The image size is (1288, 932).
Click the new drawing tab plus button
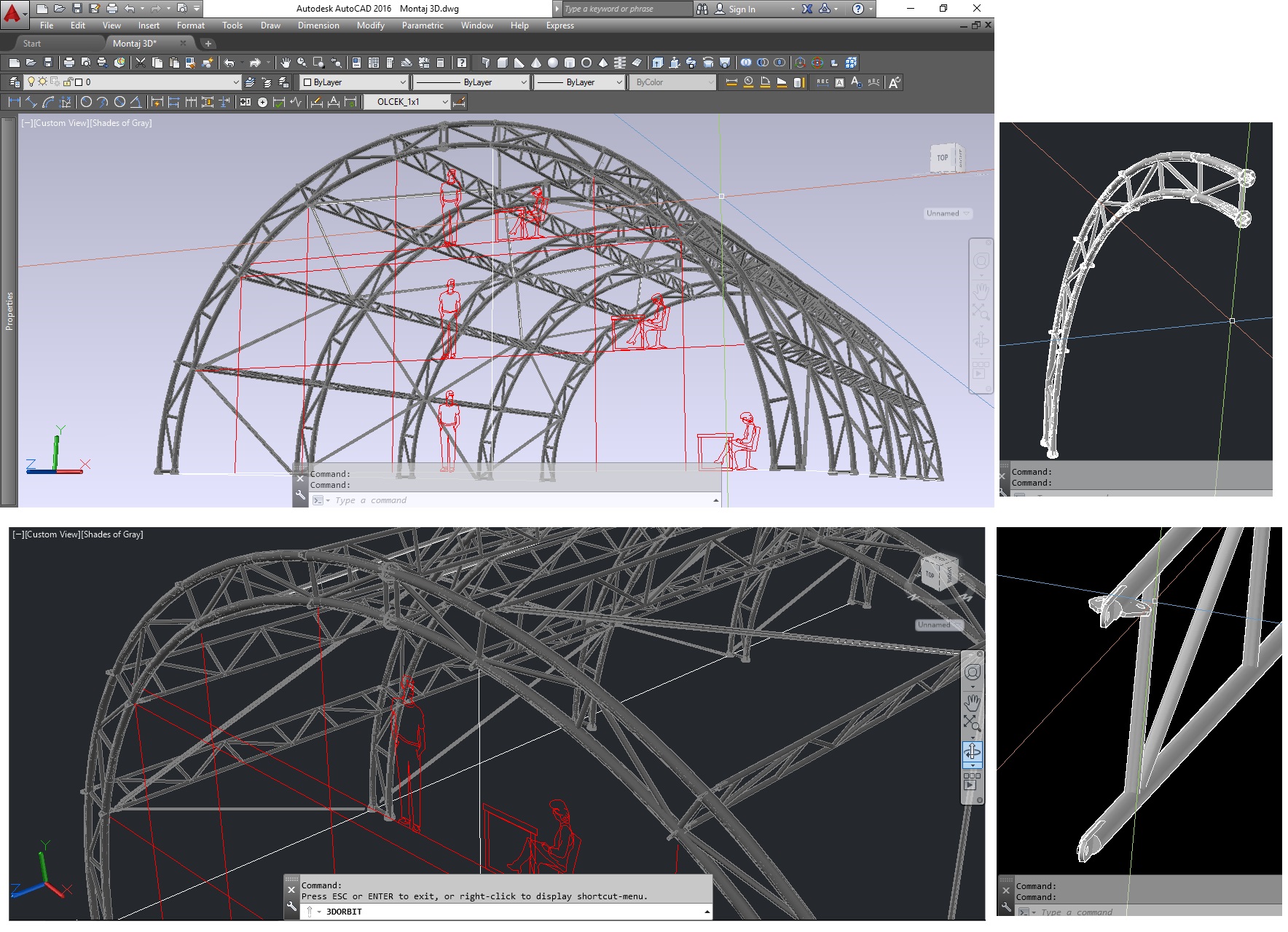(x=208, y=44)
